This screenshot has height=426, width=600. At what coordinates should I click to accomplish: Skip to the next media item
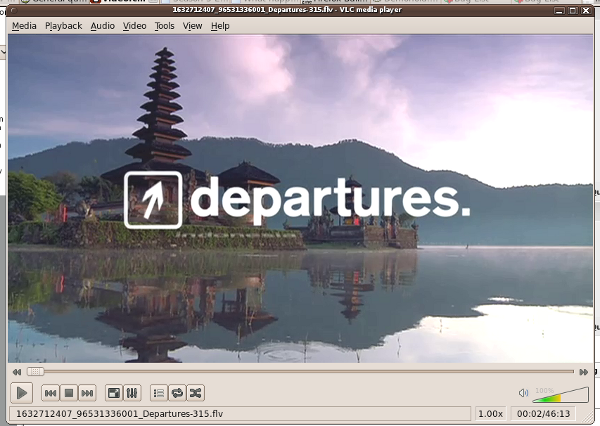(87, 393)
